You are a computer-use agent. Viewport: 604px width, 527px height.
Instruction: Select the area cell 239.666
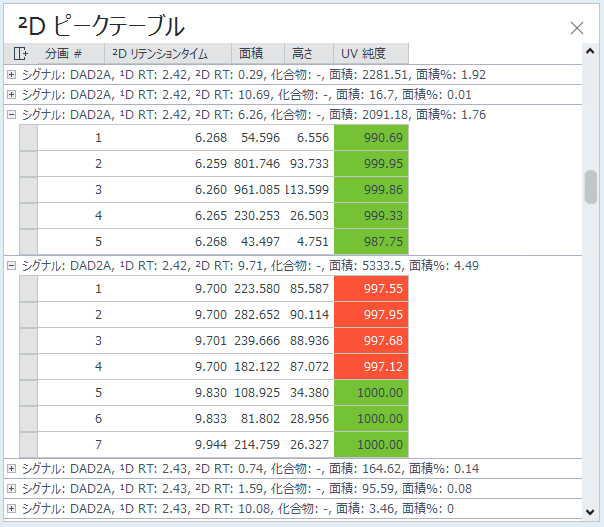(x=257, y=341)
